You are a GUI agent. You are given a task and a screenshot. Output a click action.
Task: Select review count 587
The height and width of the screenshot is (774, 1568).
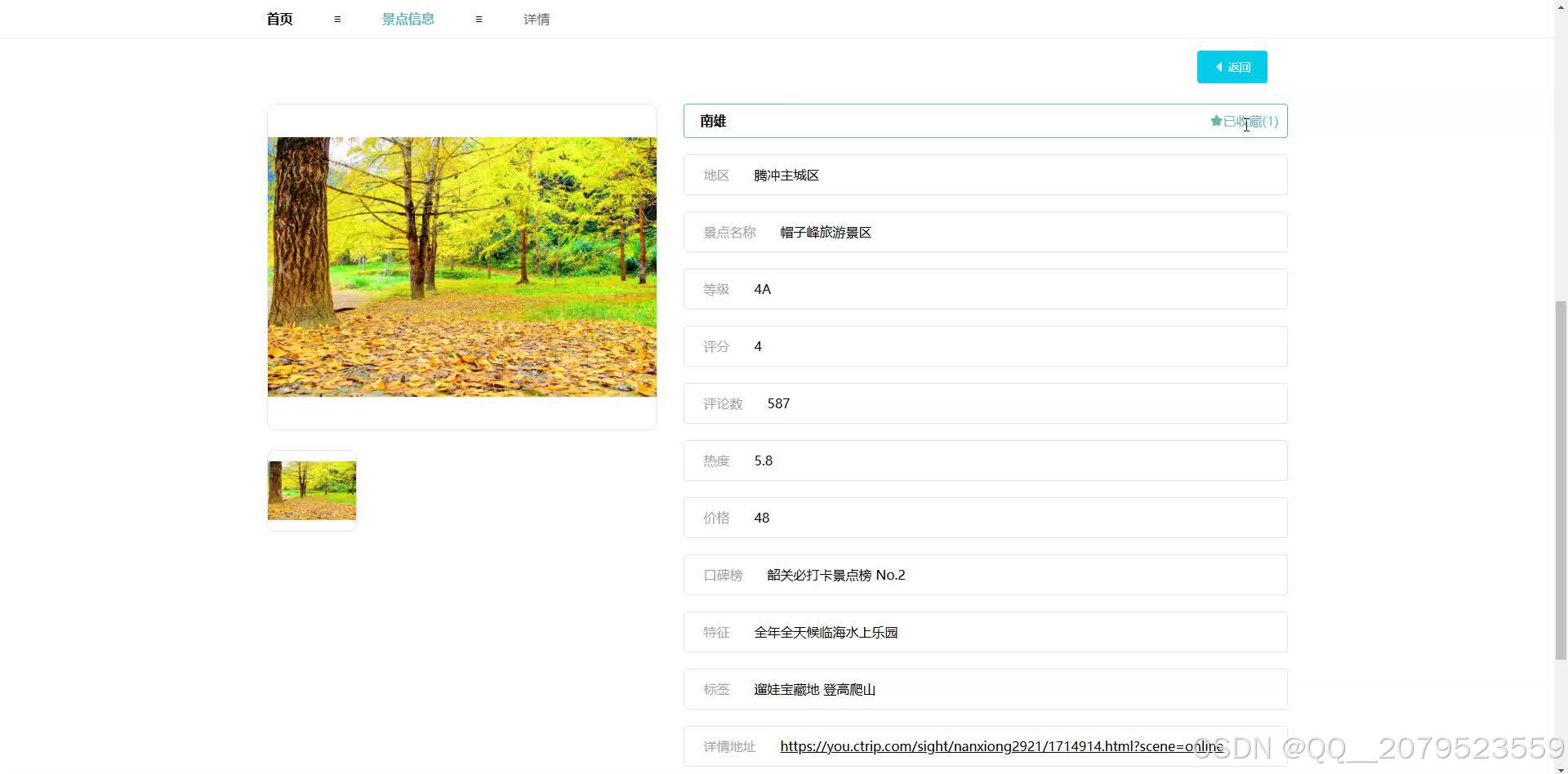click(778, 403)
